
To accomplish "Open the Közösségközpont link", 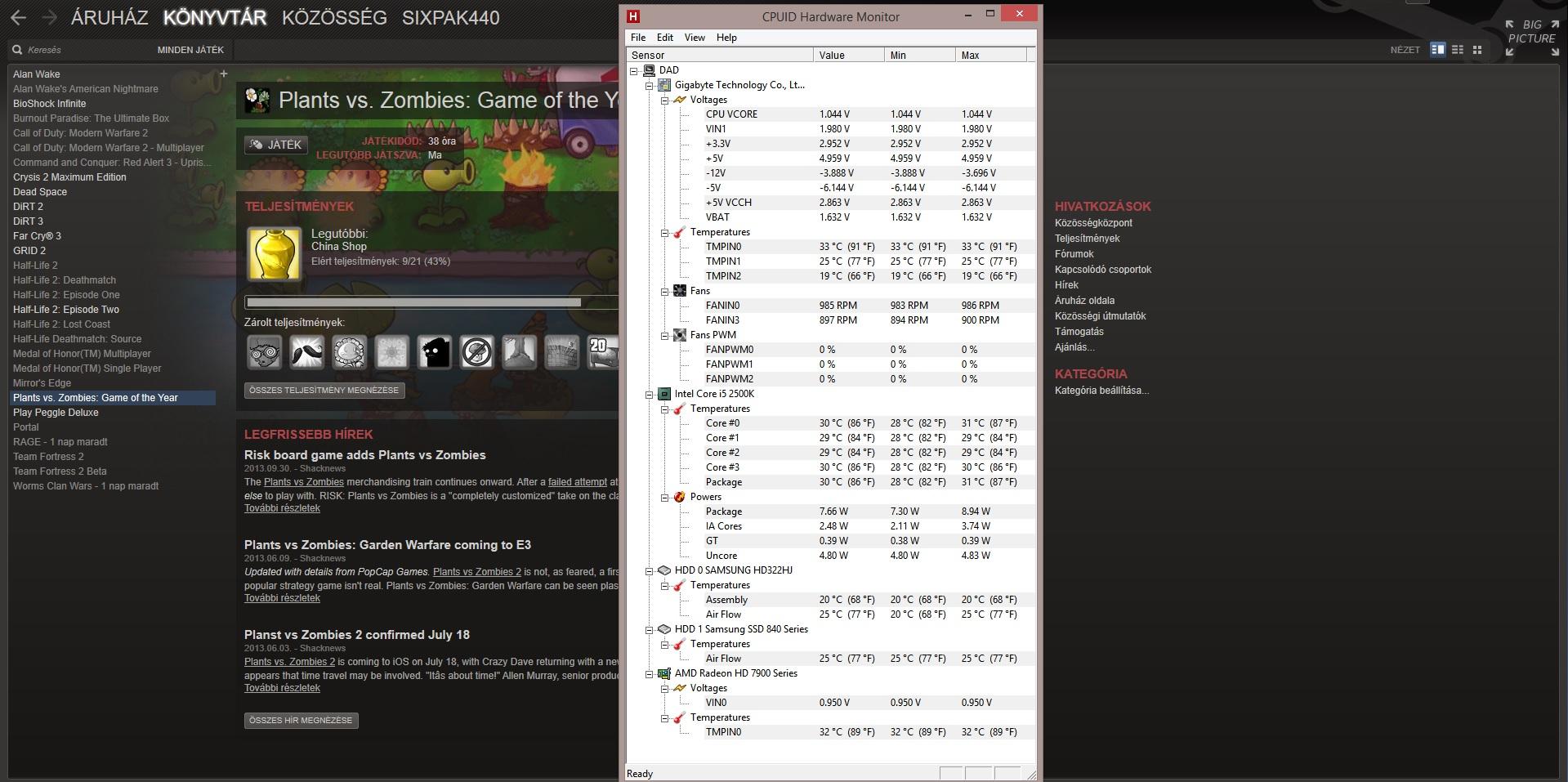I will (x=1093, y=223).
